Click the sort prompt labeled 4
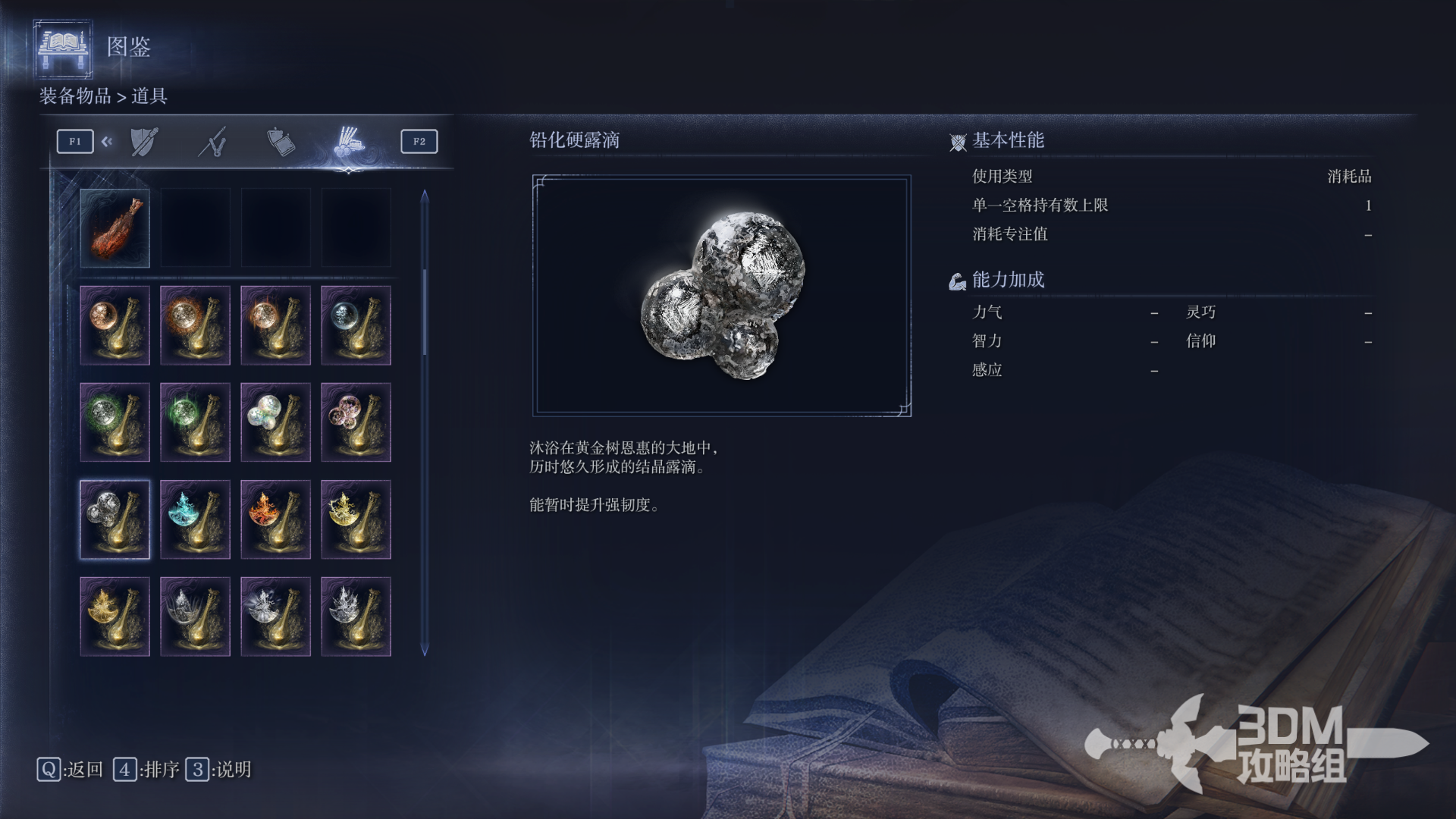Viewport: 1456px width, 819px height. pyautogui.click(x=146, y=770)
